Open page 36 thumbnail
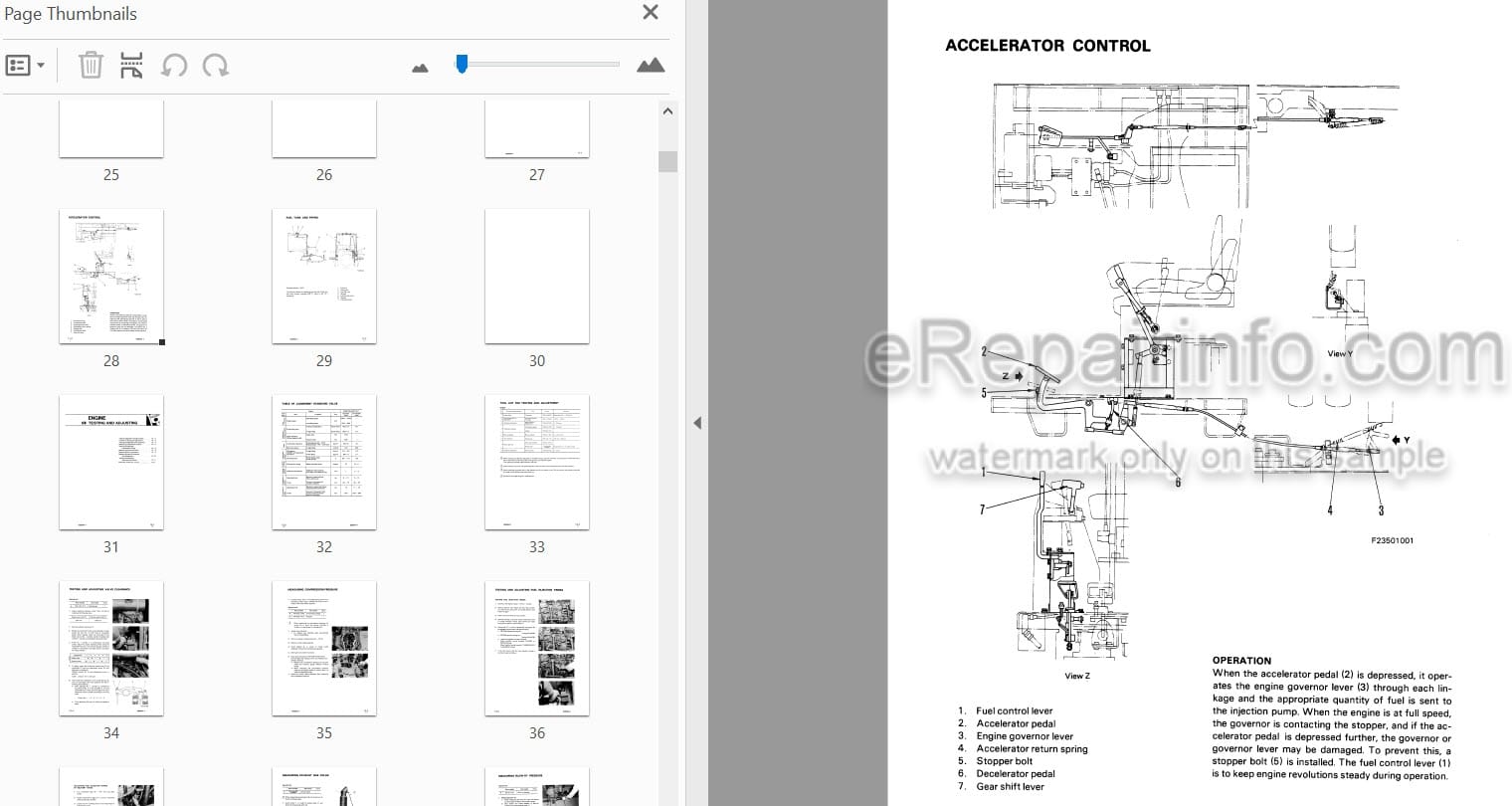 tap(537, 649)
